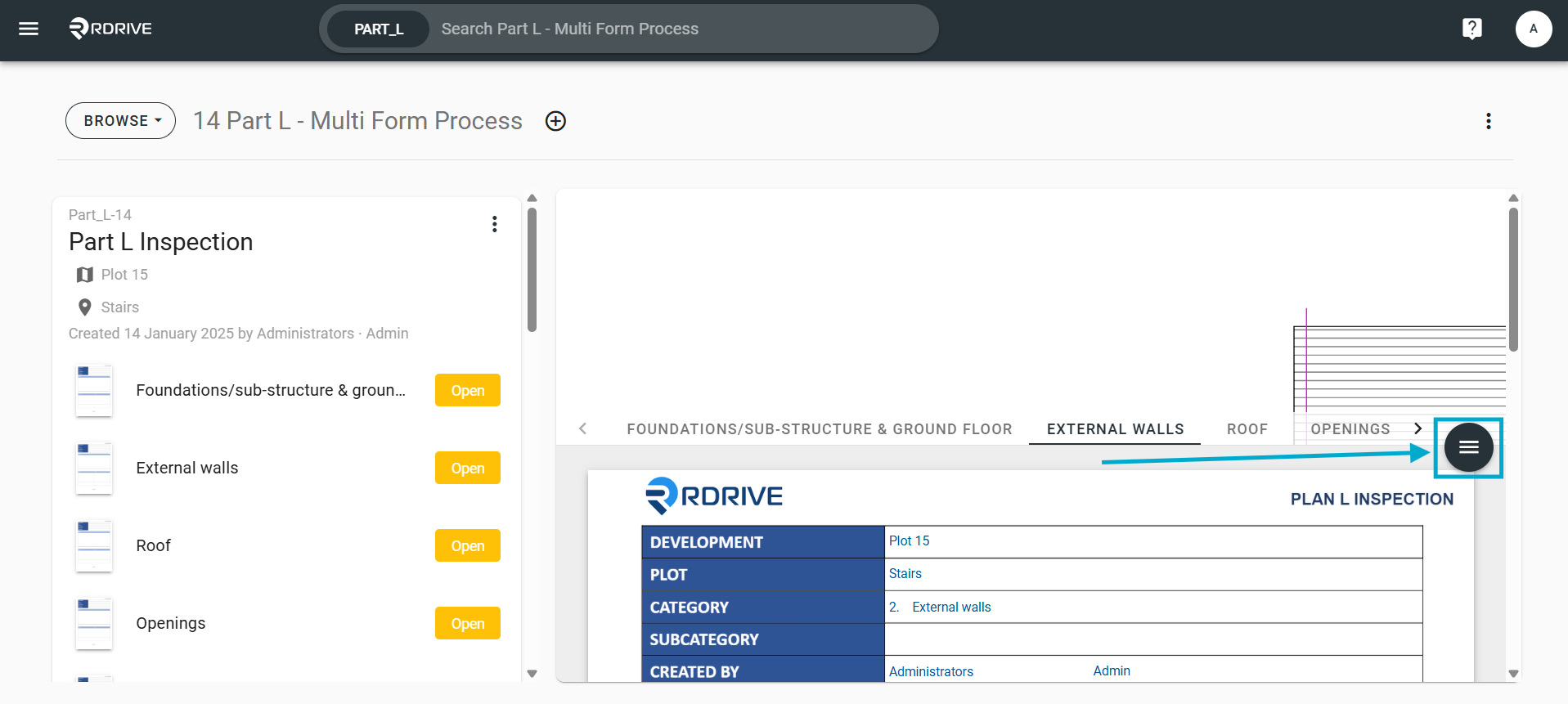Click the Administrators created-by value

[x=931, y=671]
